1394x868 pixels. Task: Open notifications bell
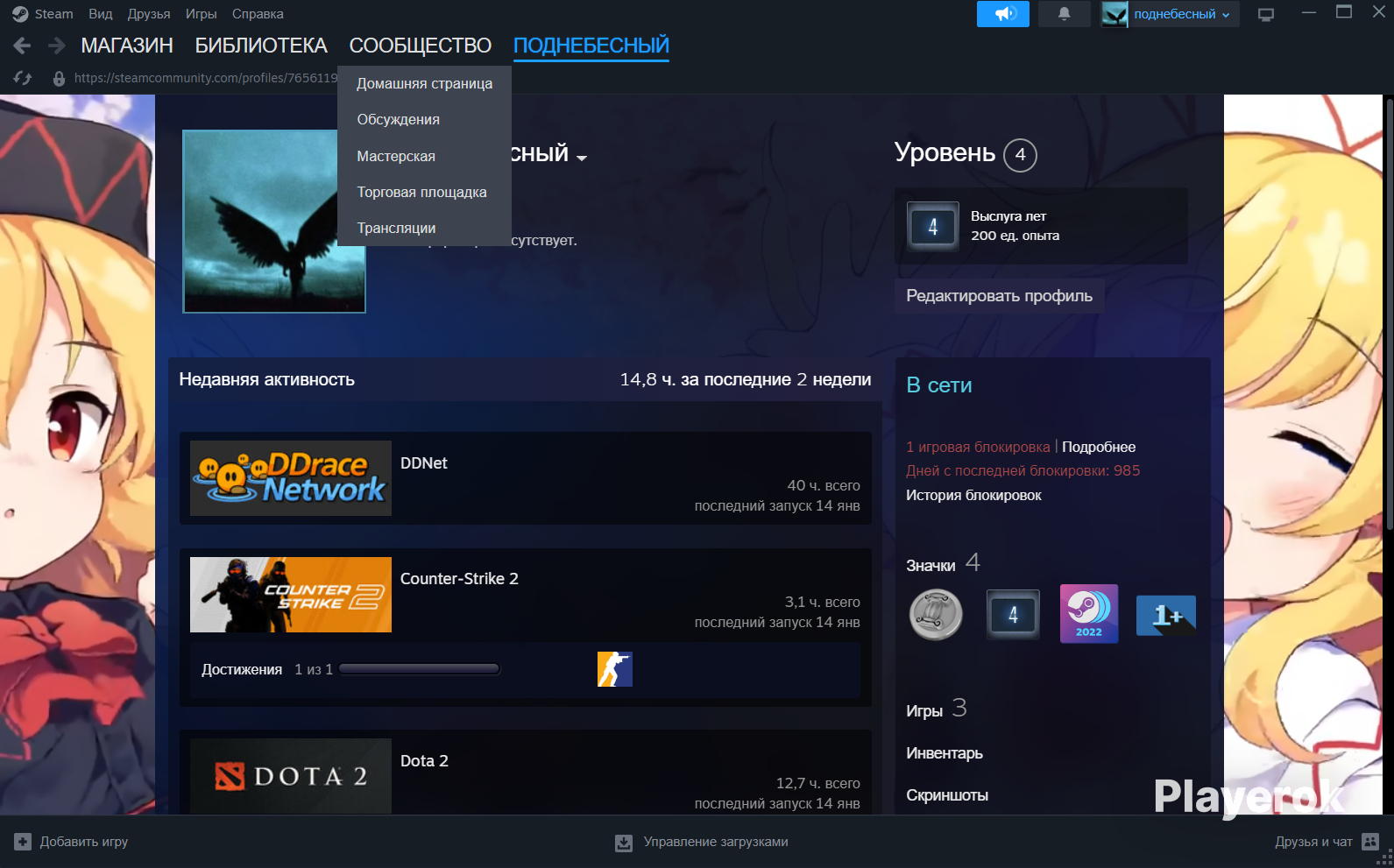pos(1065,14)
